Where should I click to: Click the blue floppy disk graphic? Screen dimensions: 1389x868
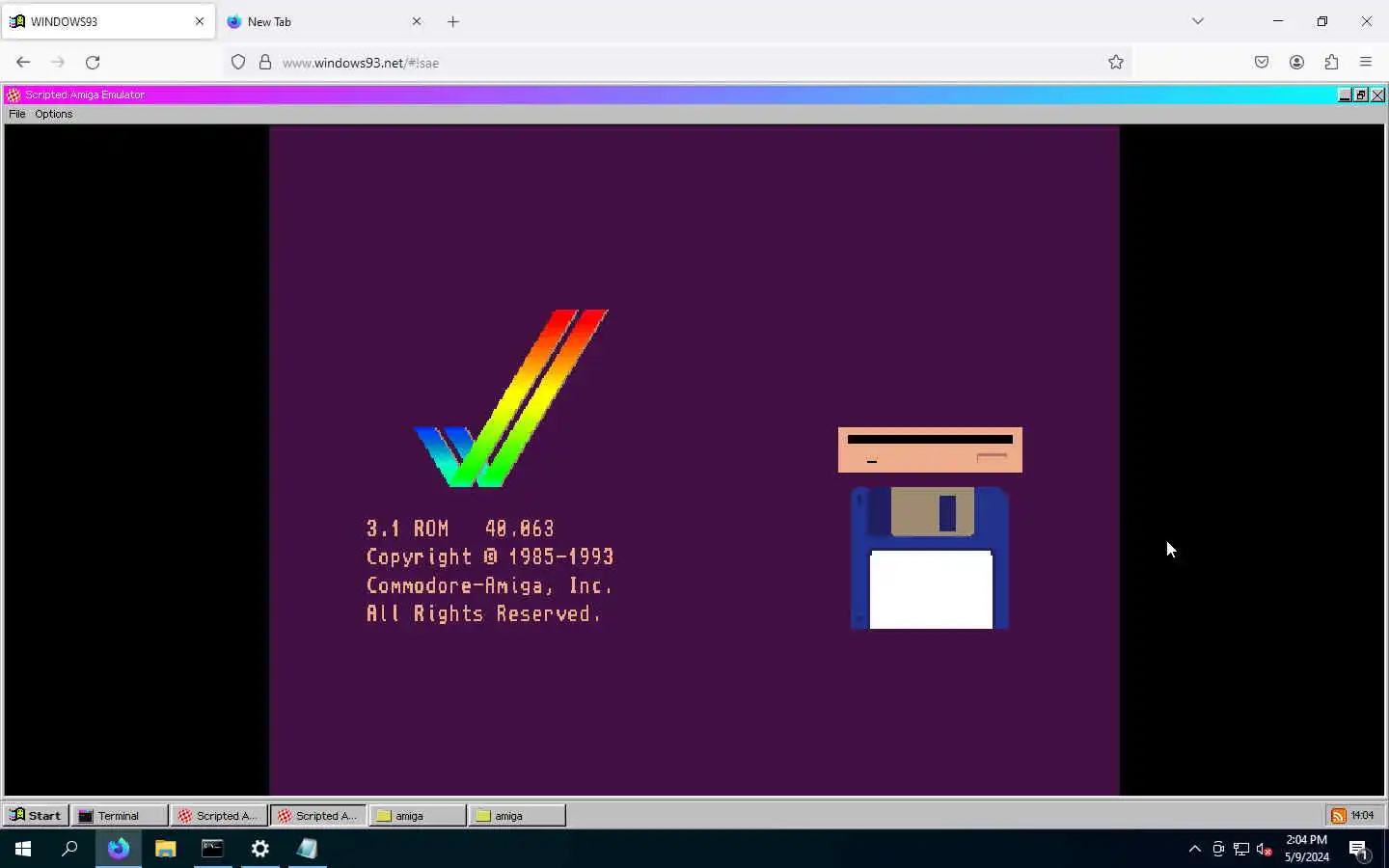click(x=930, y=558)
